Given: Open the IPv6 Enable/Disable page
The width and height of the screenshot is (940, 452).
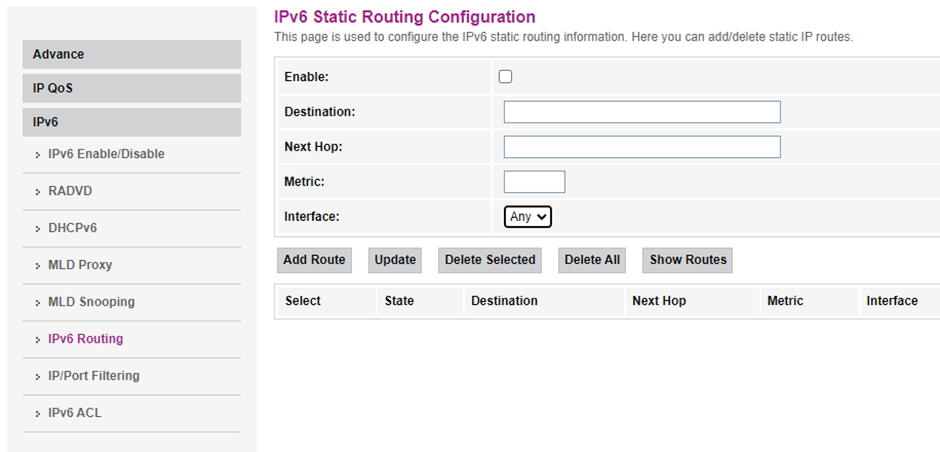Looking at the screenshot, I should (x=106, y=154).
